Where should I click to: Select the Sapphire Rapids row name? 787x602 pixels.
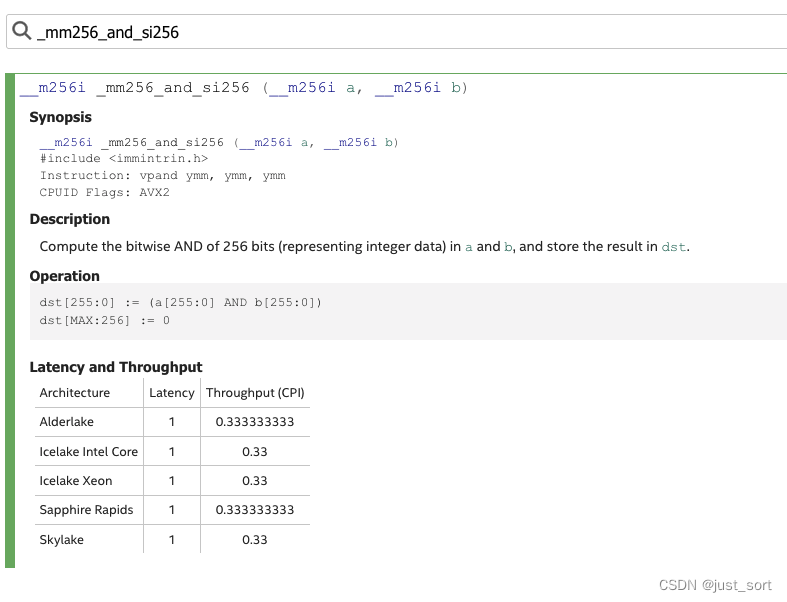(x=86, y=510)
